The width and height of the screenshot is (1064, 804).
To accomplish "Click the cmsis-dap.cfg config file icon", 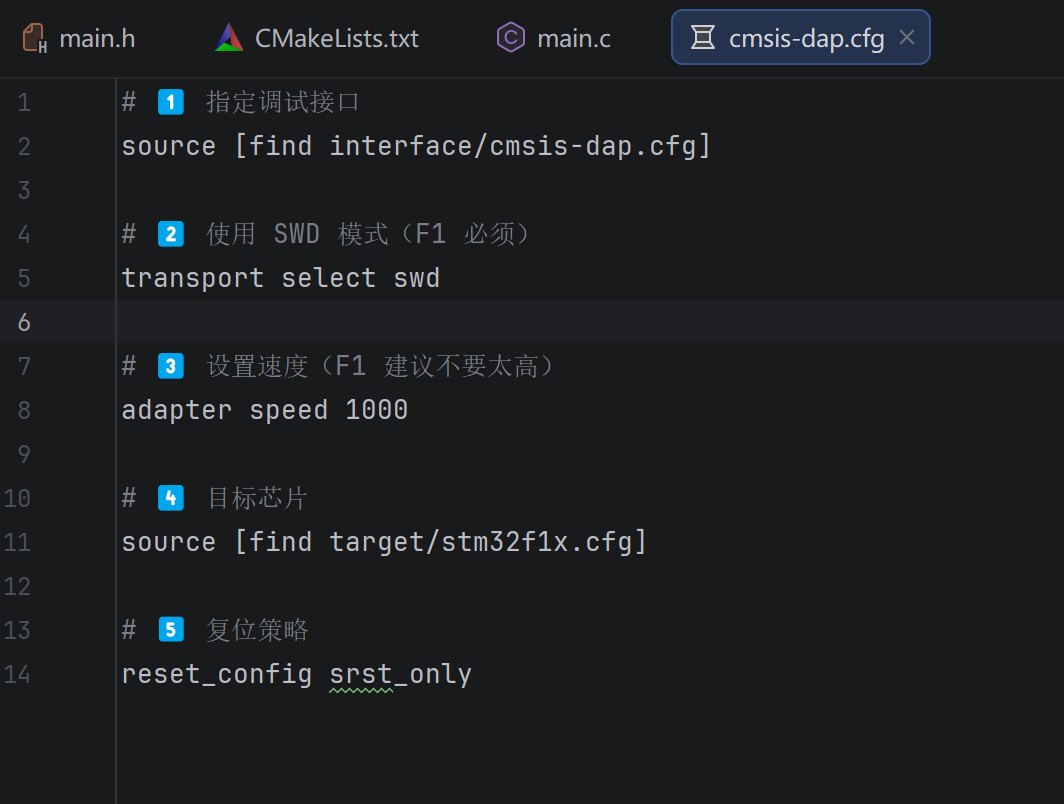I will [702, 37].
